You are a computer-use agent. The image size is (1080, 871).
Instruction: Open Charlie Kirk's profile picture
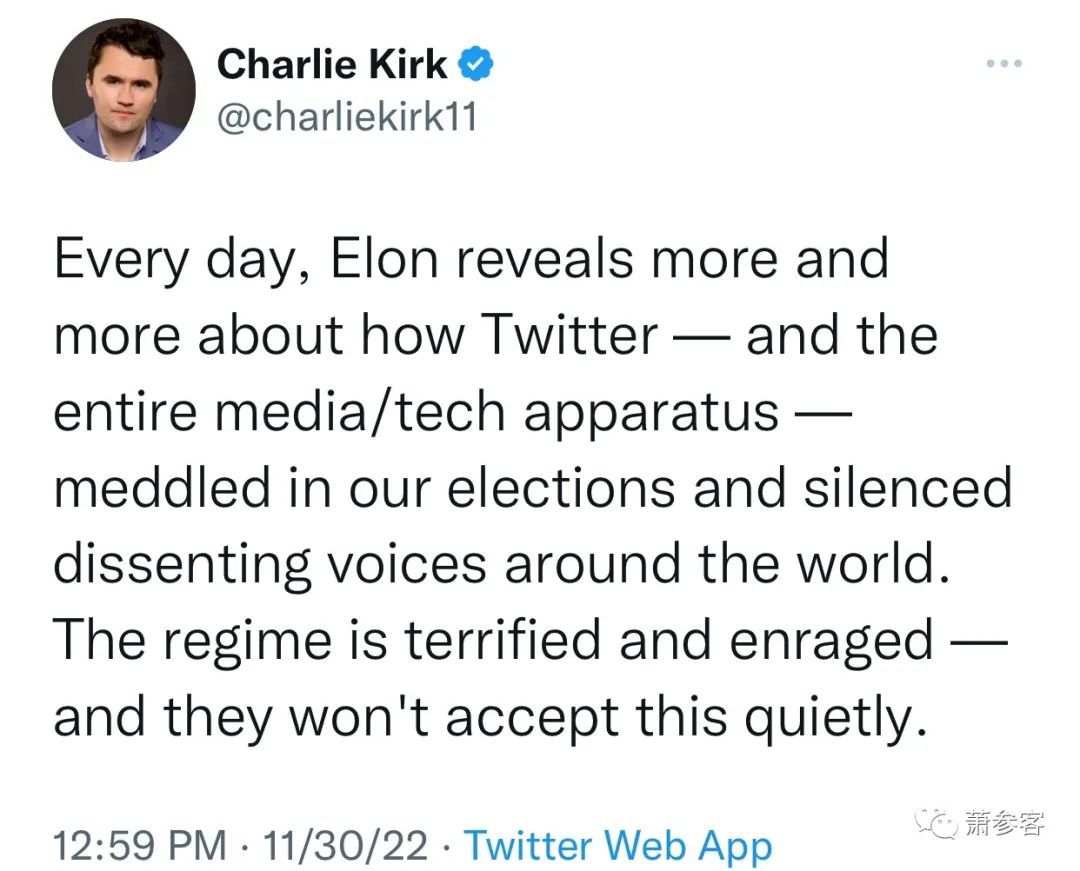click(x=124, y=90)
